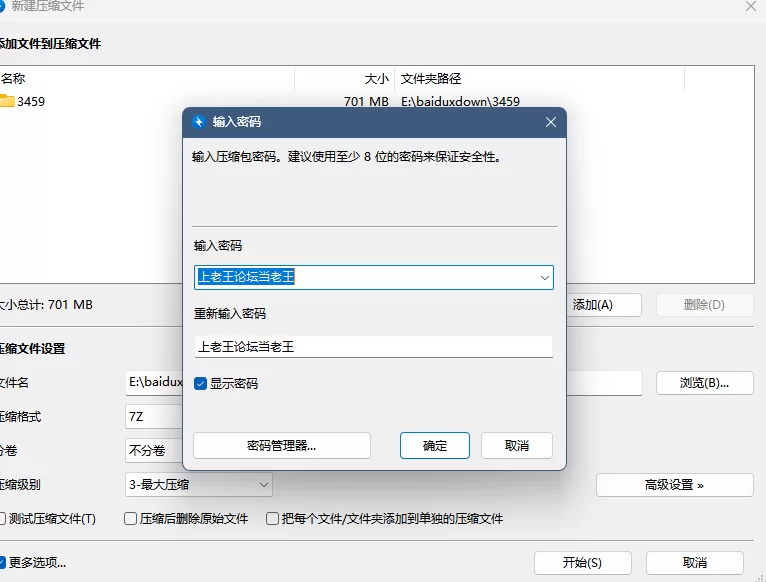Screen dimensions: 766x582
Task: Open the password history dropdown arrow
Action: [544, 278]
